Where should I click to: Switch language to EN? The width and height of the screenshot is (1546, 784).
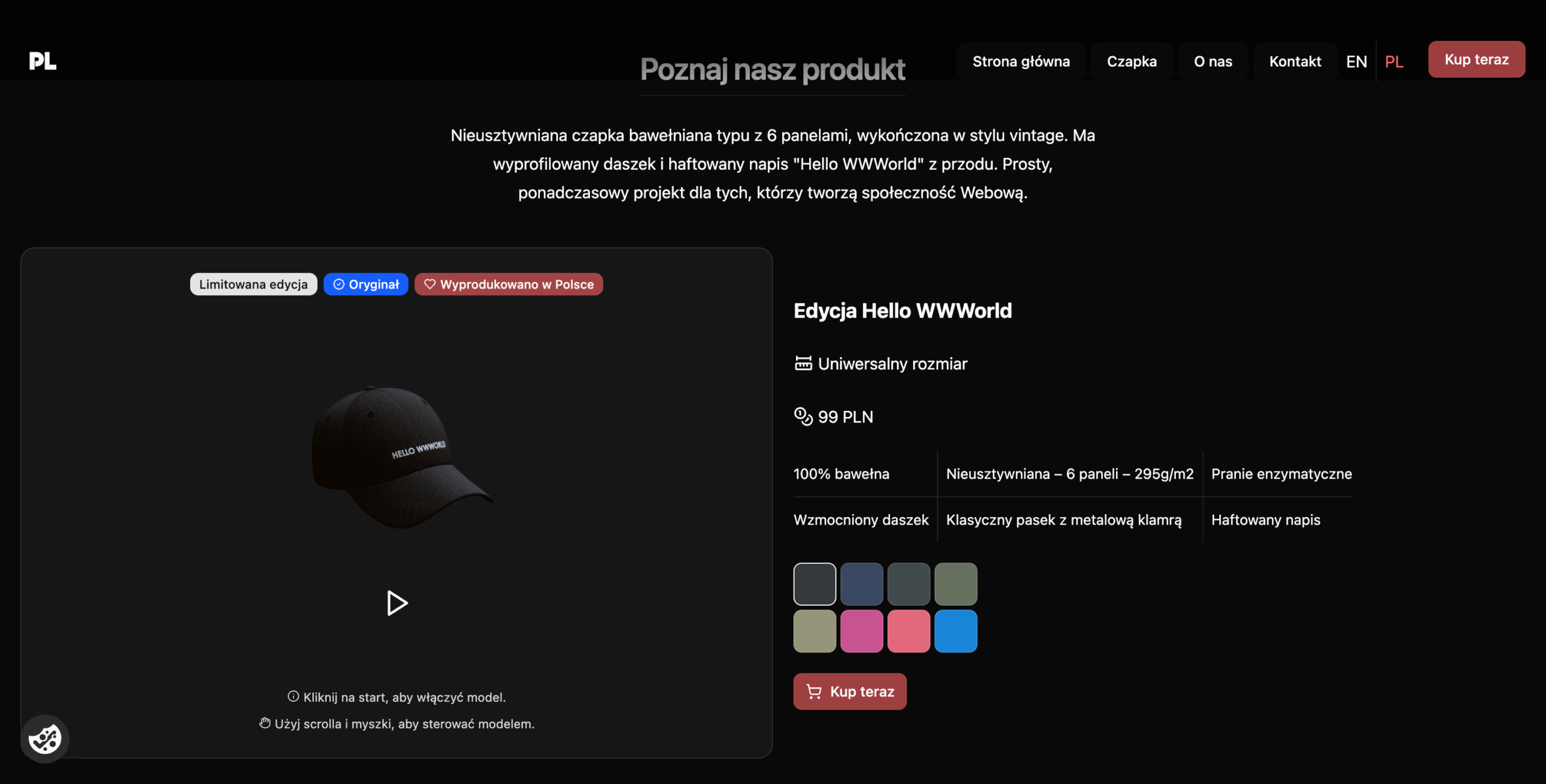click(1356, 62)
